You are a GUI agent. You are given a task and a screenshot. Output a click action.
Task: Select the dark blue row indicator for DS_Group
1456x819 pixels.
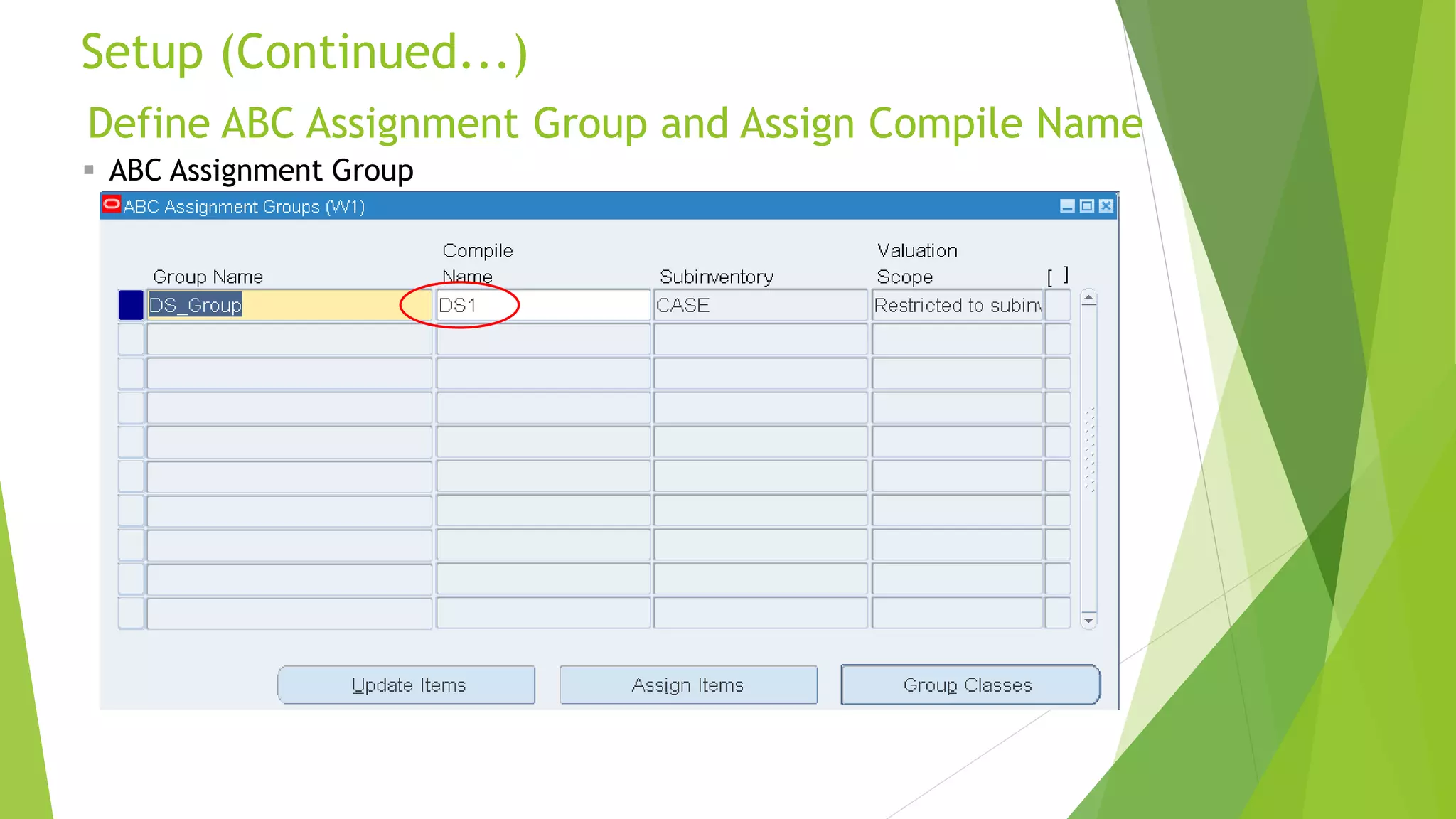[131, 305]
